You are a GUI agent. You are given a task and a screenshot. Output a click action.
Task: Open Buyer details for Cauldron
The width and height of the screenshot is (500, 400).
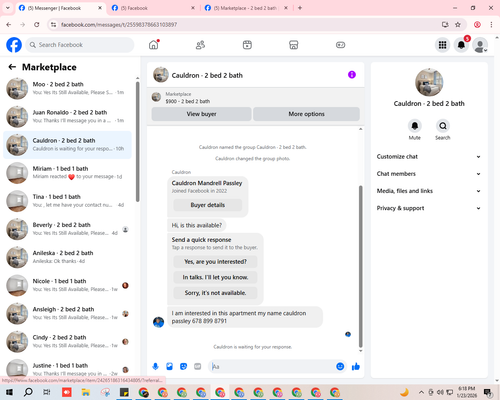[208, 205]
